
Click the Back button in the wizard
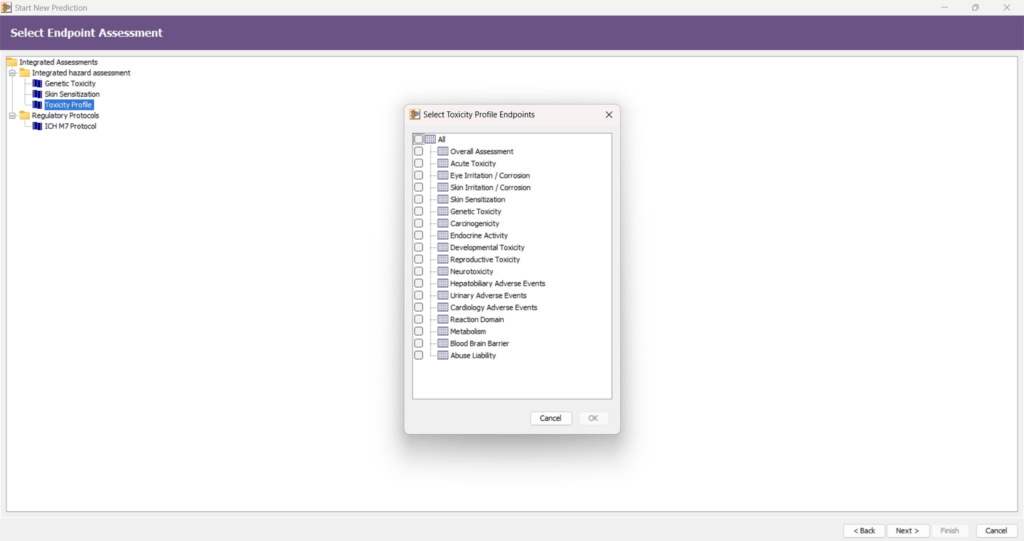[864, 530]
